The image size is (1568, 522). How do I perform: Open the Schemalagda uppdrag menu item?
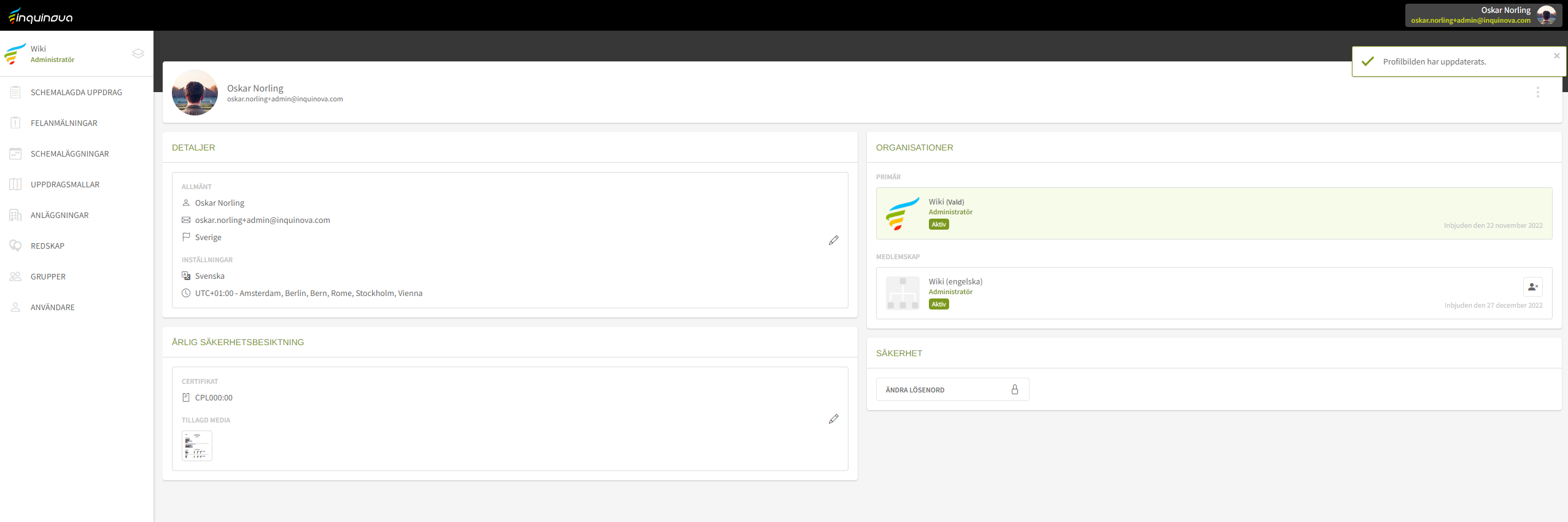76,93
